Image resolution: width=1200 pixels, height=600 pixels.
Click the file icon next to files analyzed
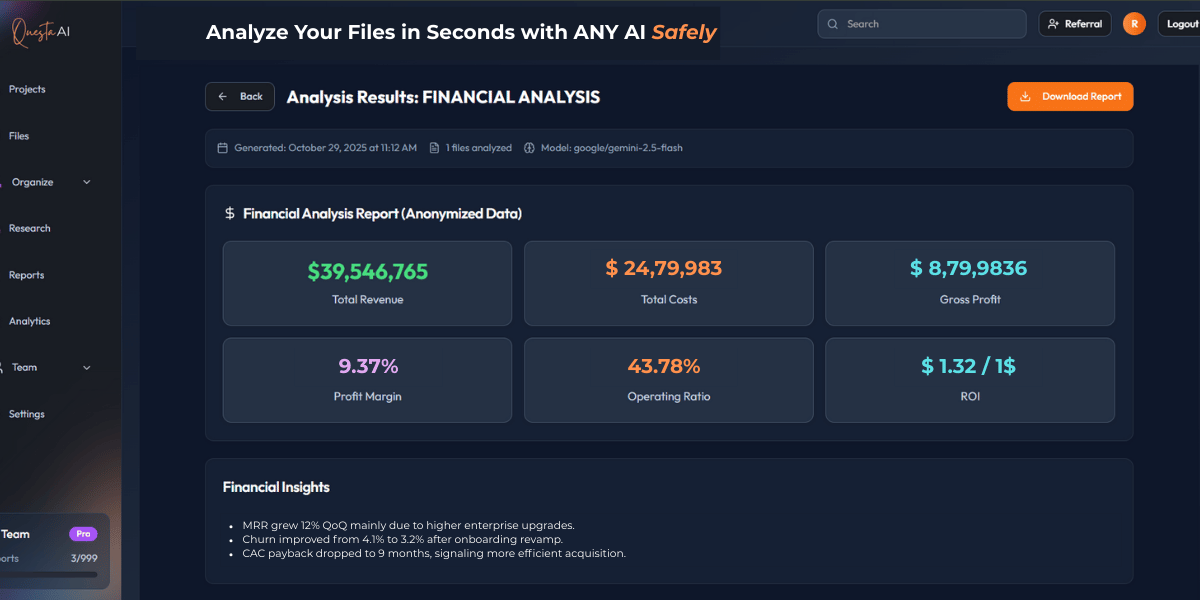point(434,148)
